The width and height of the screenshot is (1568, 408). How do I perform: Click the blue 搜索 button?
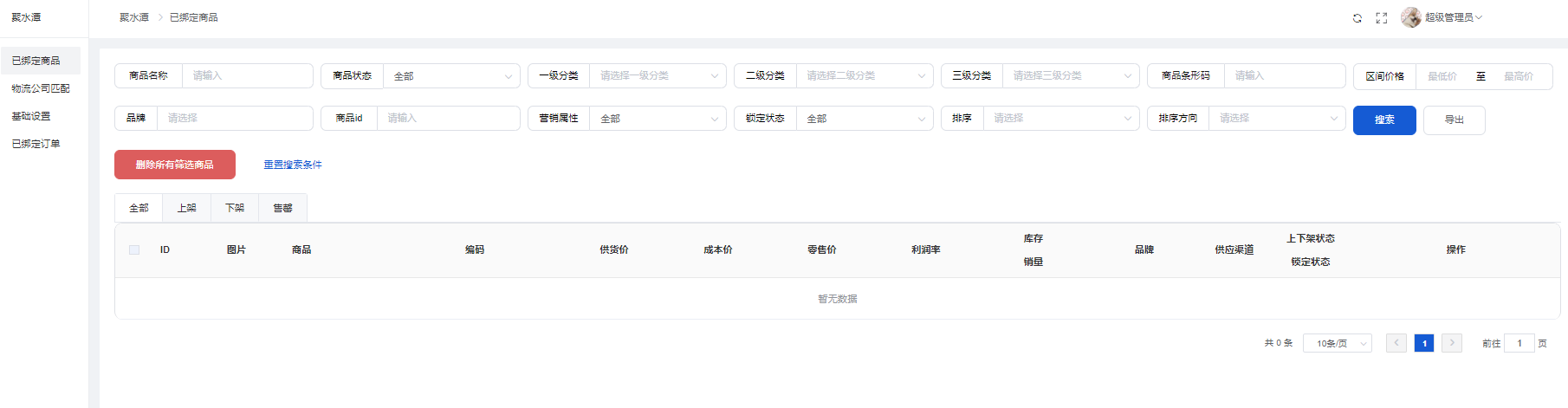(x=1384, y=120)
